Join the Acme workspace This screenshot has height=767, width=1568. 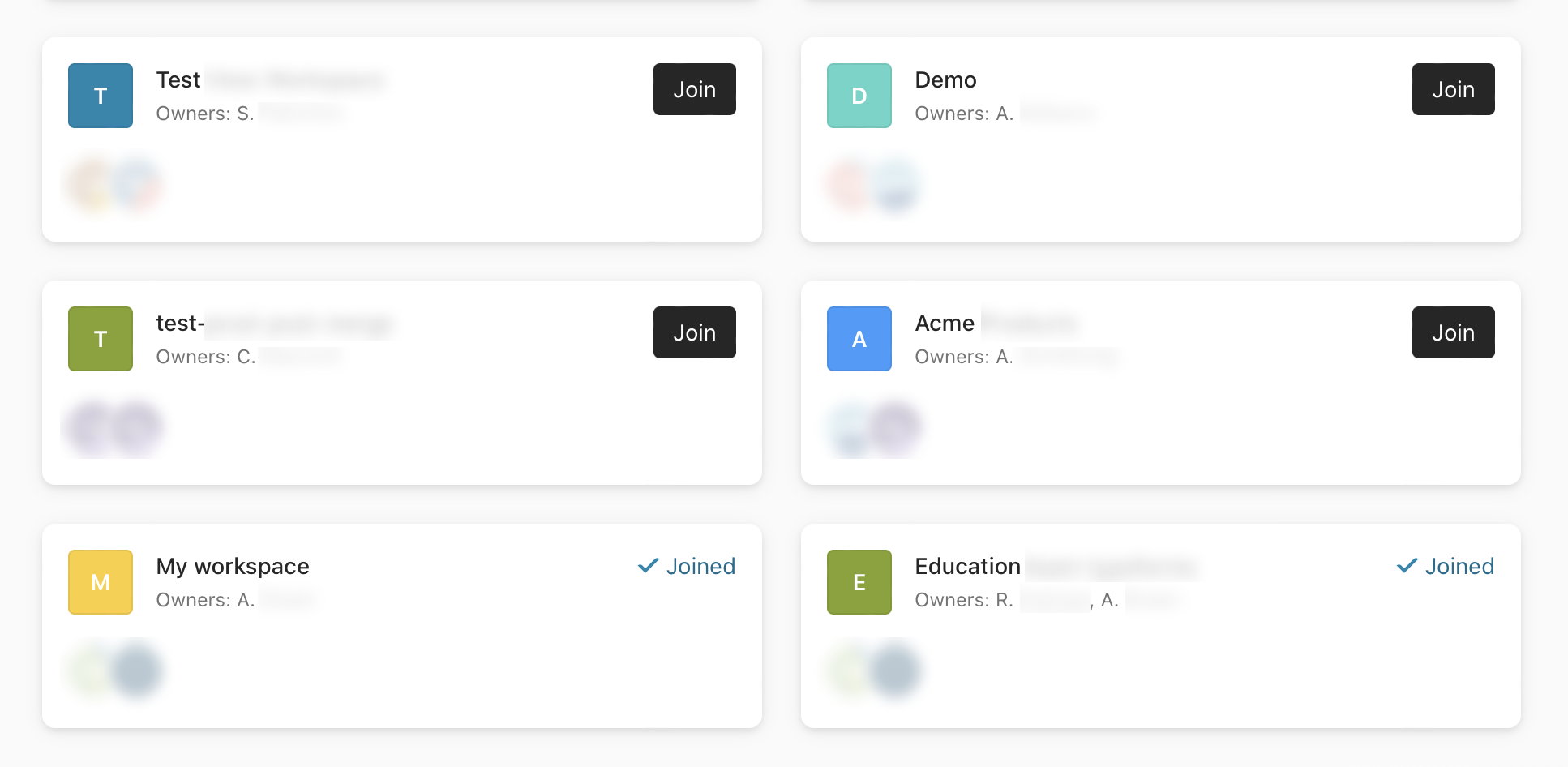pos(1453,332)
